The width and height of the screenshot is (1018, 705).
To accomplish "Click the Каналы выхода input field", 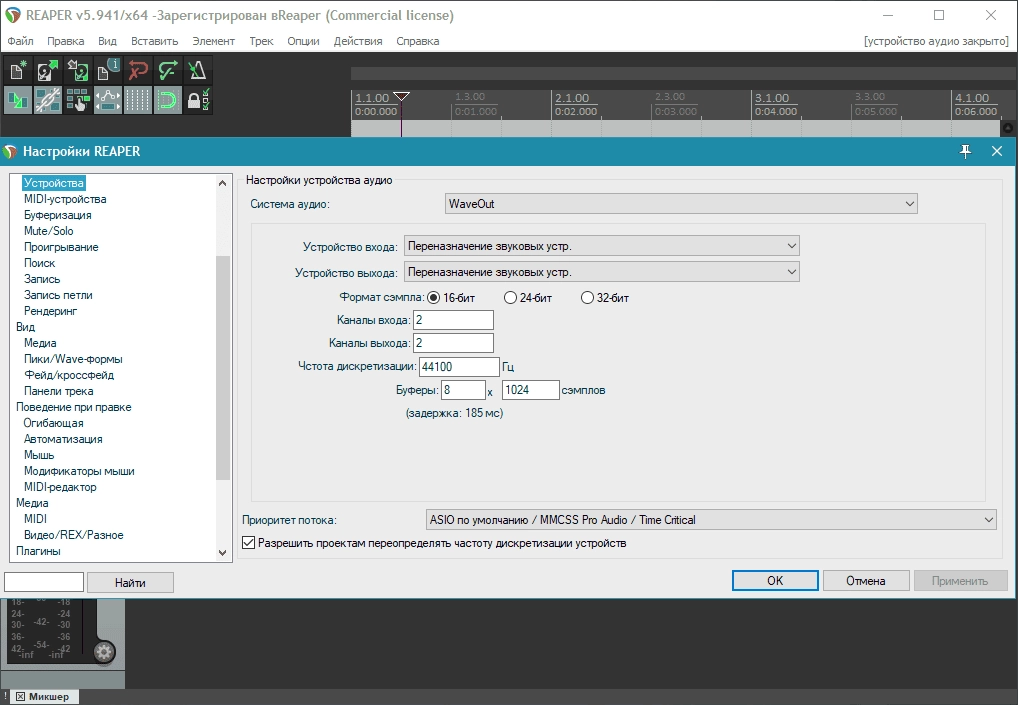I will click(453, 343).
